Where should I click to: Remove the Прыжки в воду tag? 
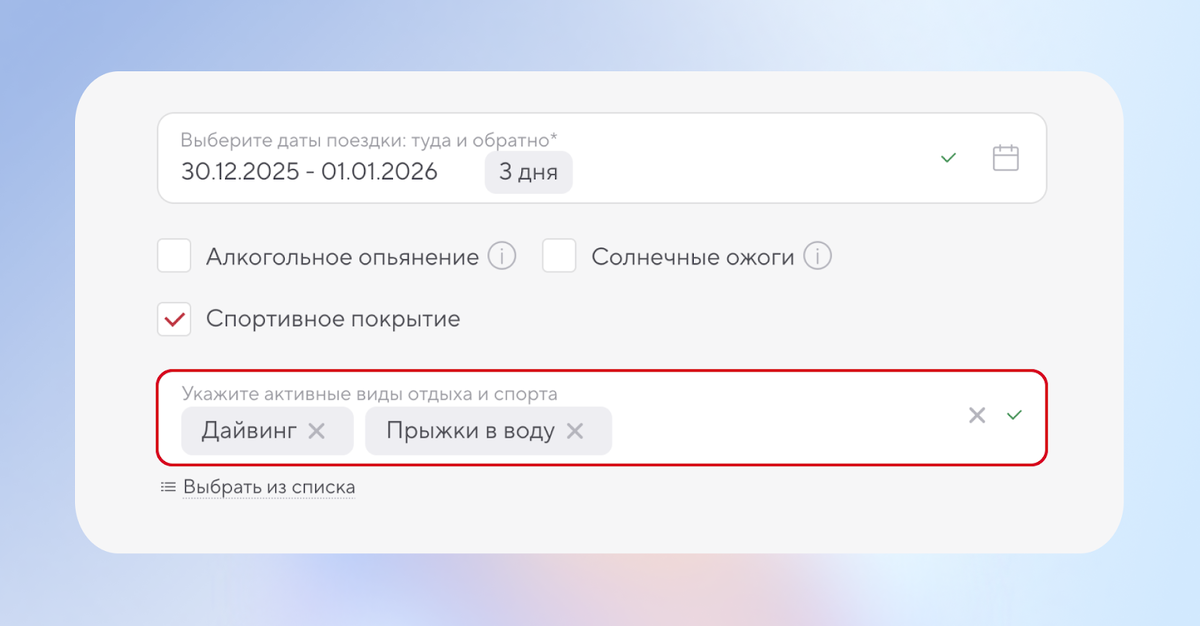[x=575, y=431]
